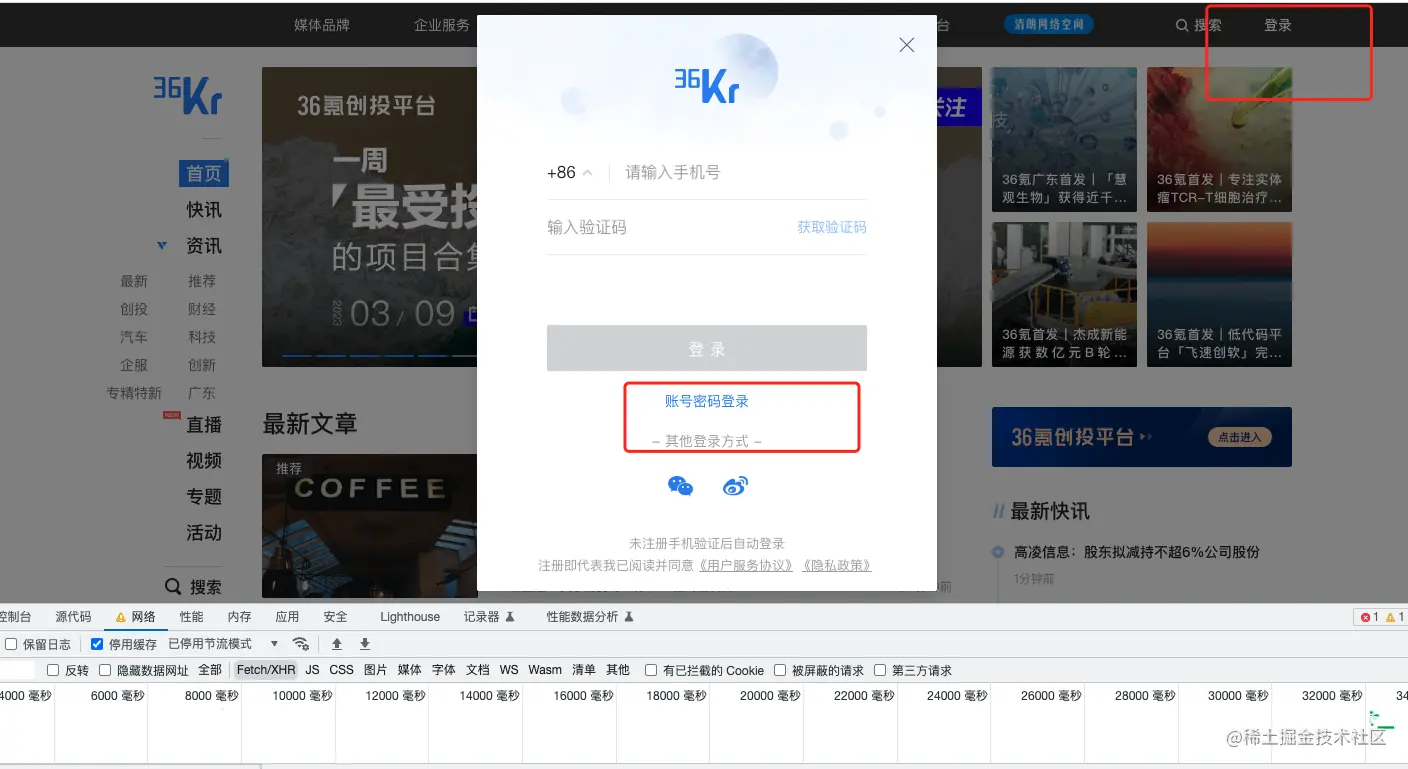
Task: Open the 36氪创投平台 点击进入 banner
Action: 1142,437
